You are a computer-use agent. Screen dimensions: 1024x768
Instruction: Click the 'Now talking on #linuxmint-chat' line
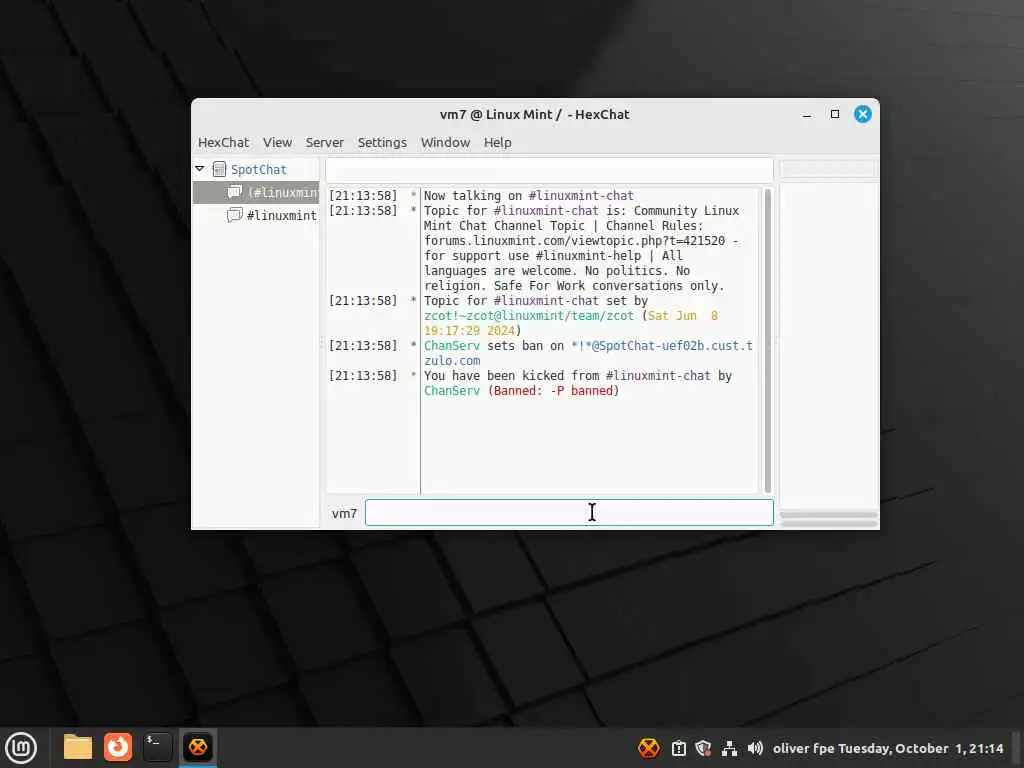[x=529, y=196]
